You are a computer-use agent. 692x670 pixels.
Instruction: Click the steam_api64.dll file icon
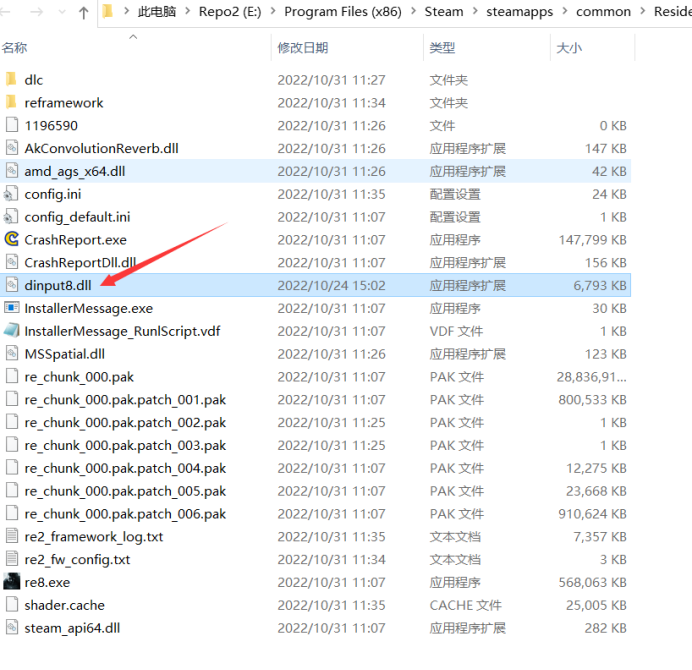click(x=12, y=628)
